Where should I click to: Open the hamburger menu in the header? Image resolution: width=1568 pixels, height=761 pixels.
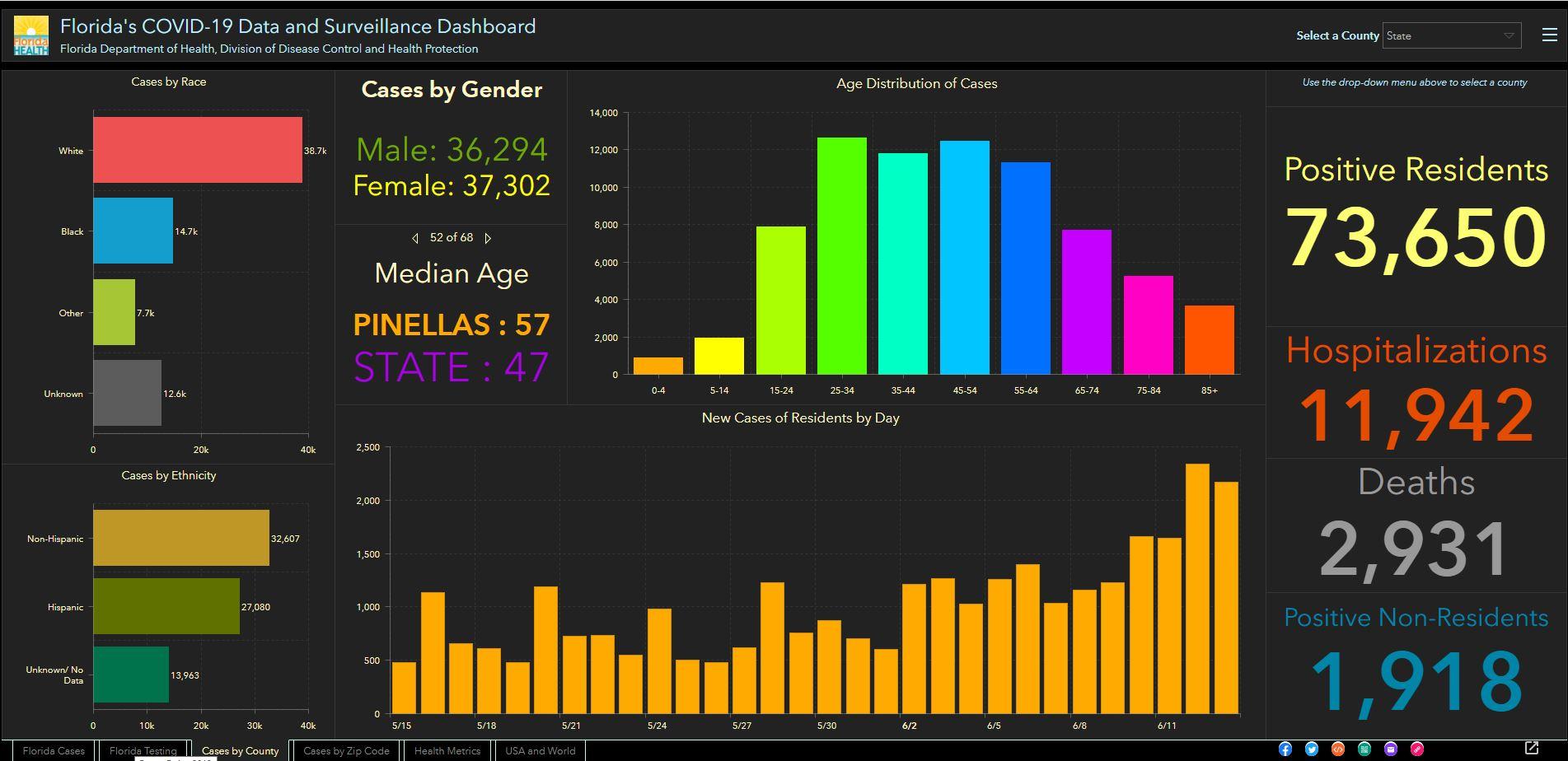pos(1549,35)
